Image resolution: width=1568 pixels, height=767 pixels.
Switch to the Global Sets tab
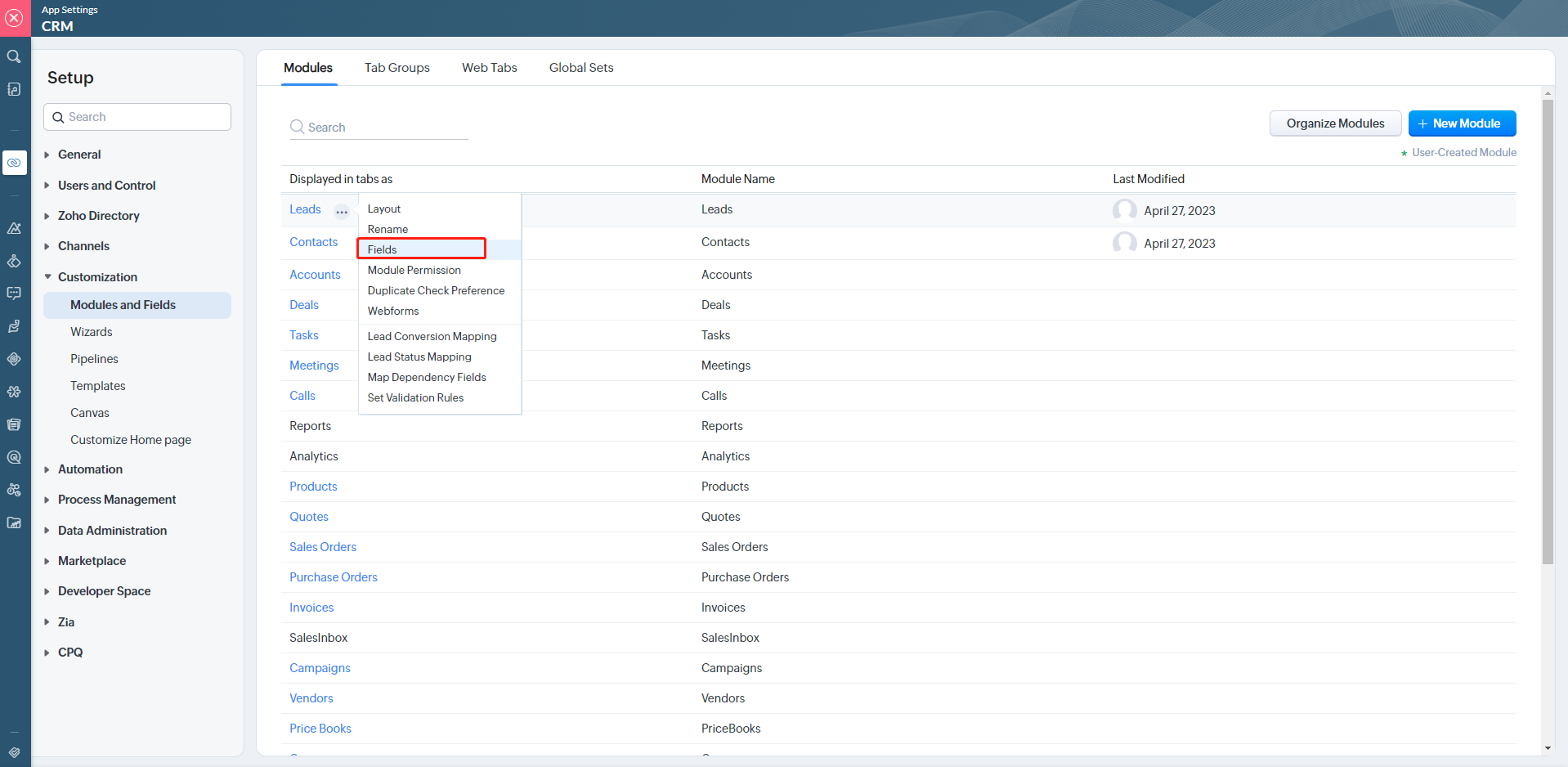click(581, 68)
